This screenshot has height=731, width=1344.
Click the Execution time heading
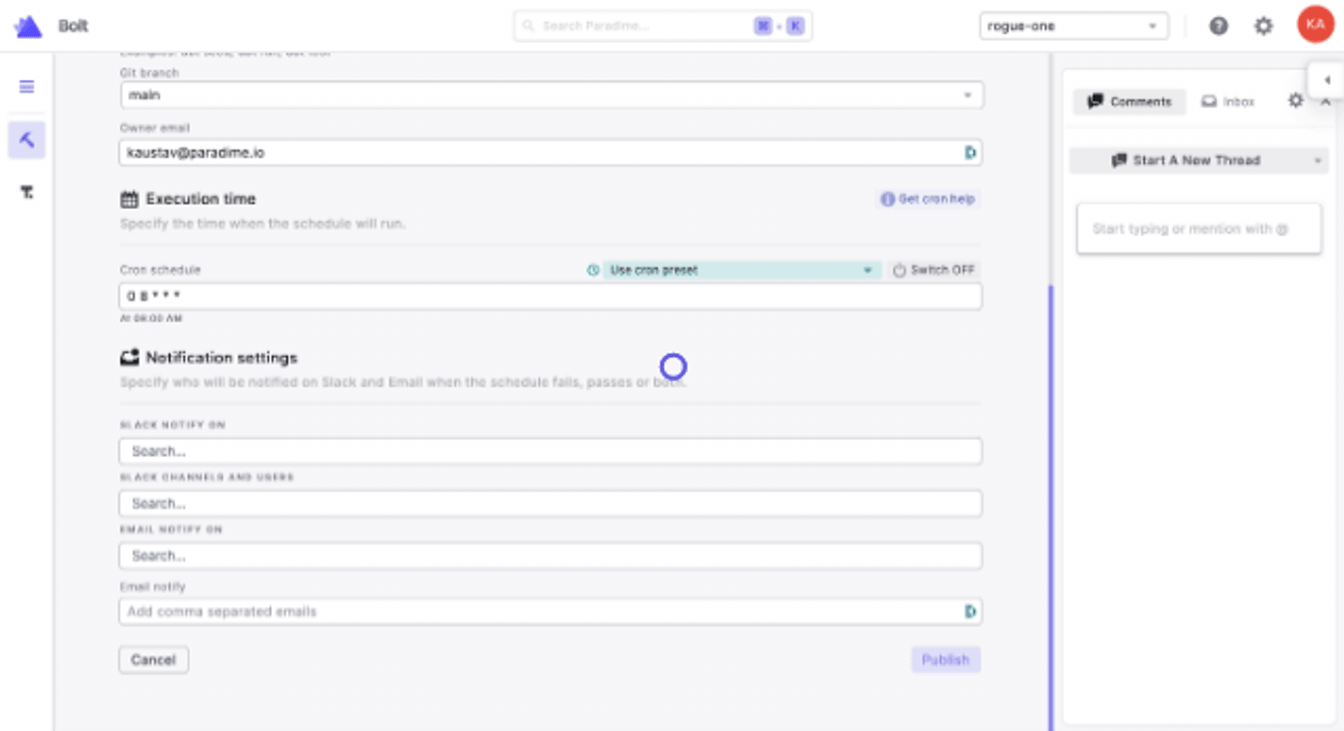[x=201, y=199]
